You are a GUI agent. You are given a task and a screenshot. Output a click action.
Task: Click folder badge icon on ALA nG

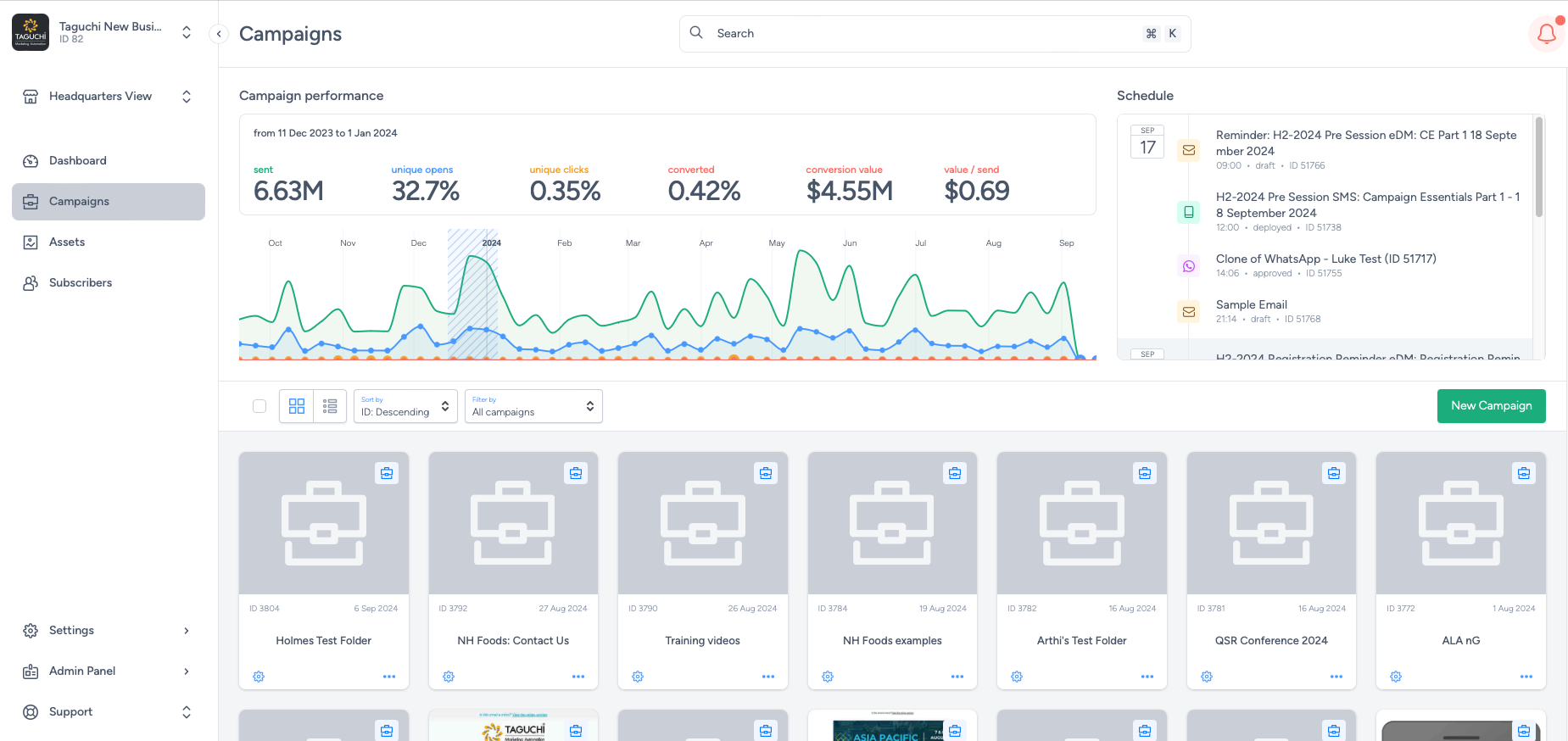point(1524,473)
